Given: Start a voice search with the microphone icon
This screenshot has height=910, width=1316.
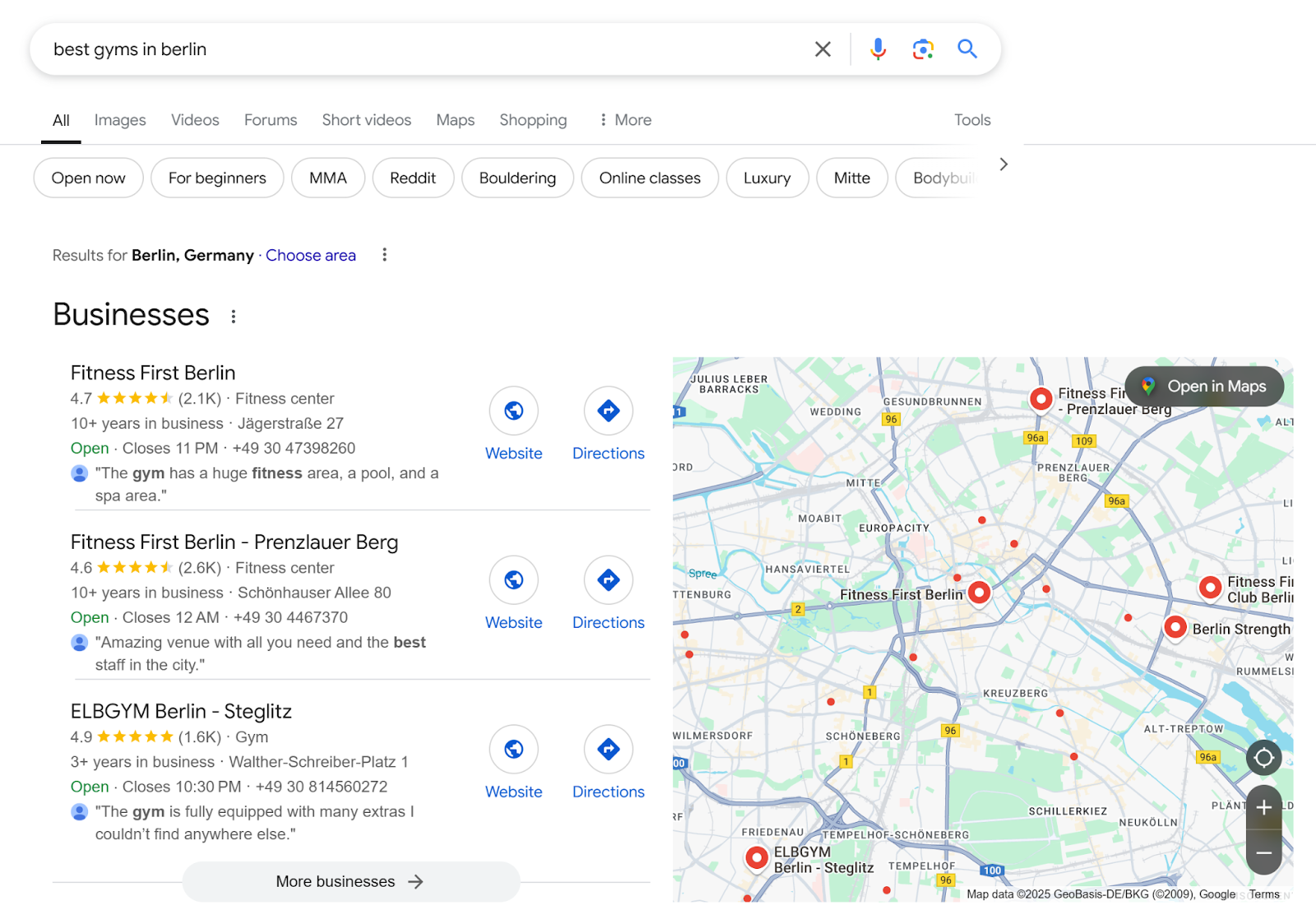Looking at the screenshot, I should (877, 49).
